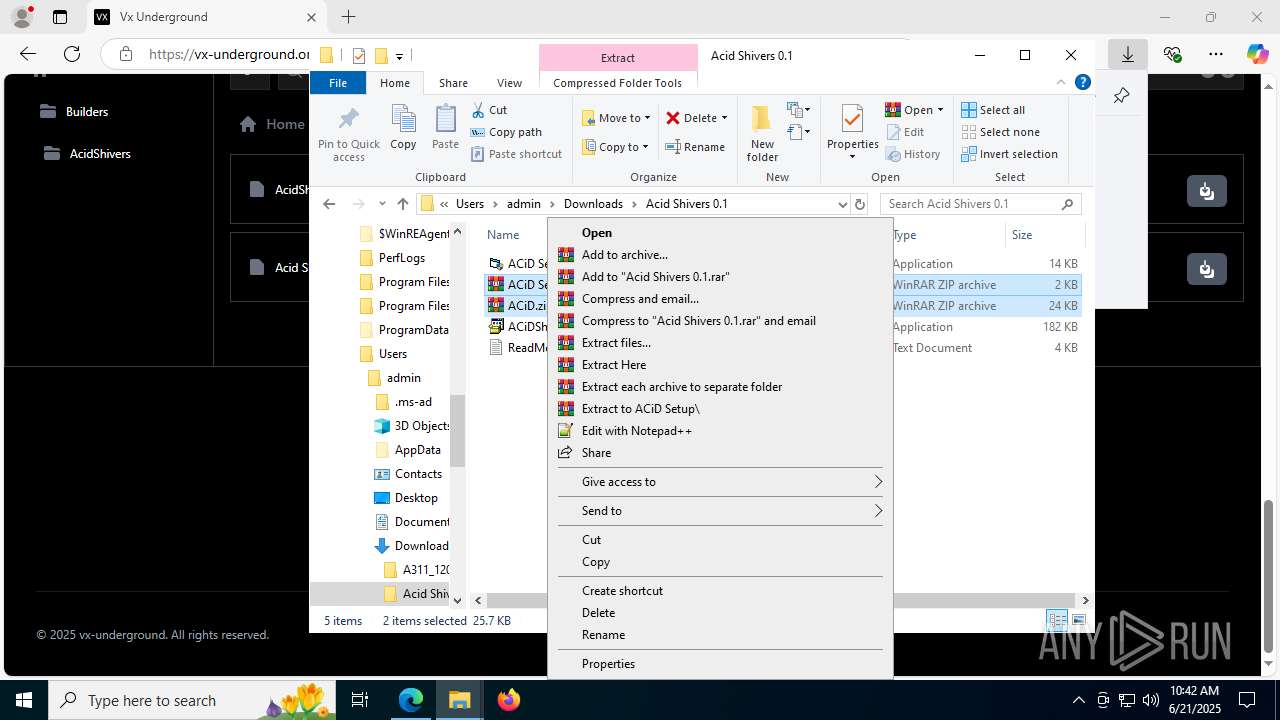Open the Copy to dropdown
The width and height of the screenshot is (1280, 720).
tap(616, 147)
